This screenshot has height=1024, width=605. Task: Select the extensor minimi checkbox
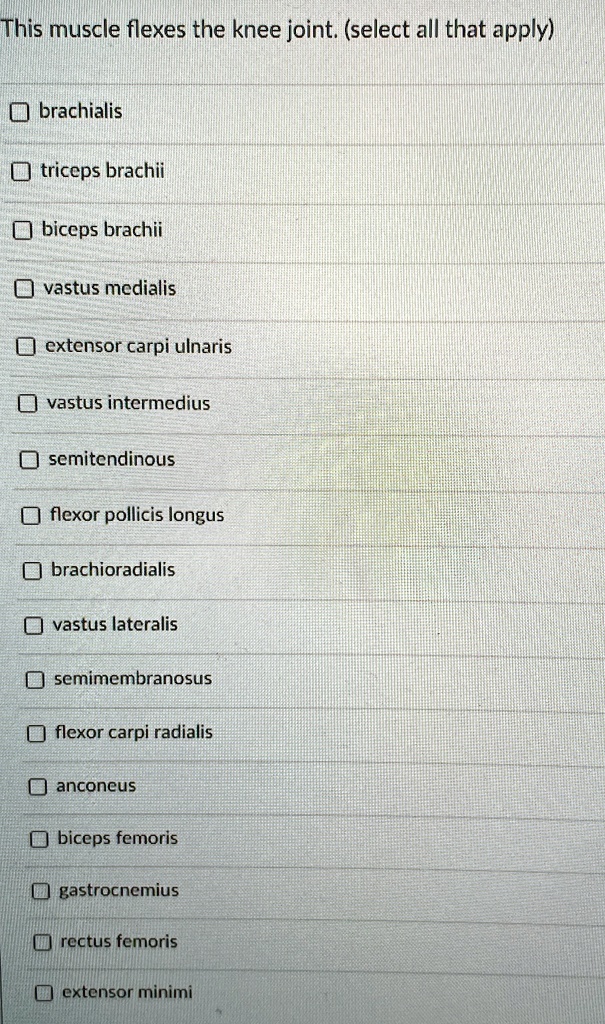coord(43,993)
